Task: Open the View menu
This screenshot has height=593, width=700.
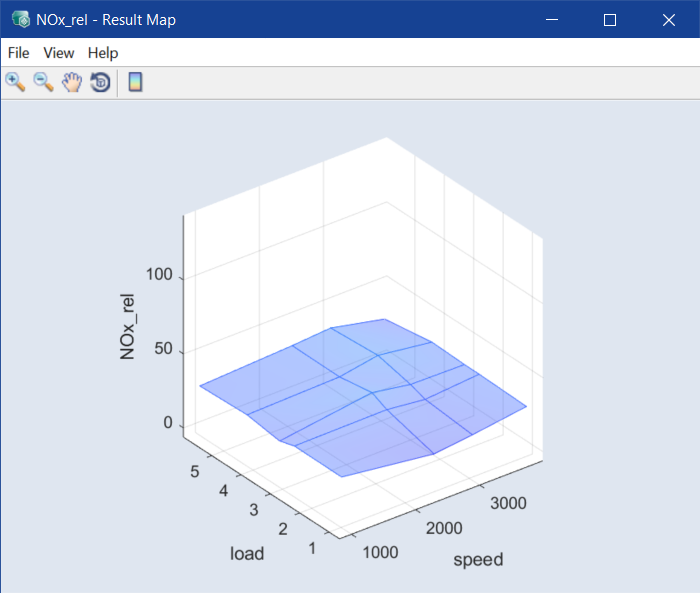Action: tap(59, 53)
